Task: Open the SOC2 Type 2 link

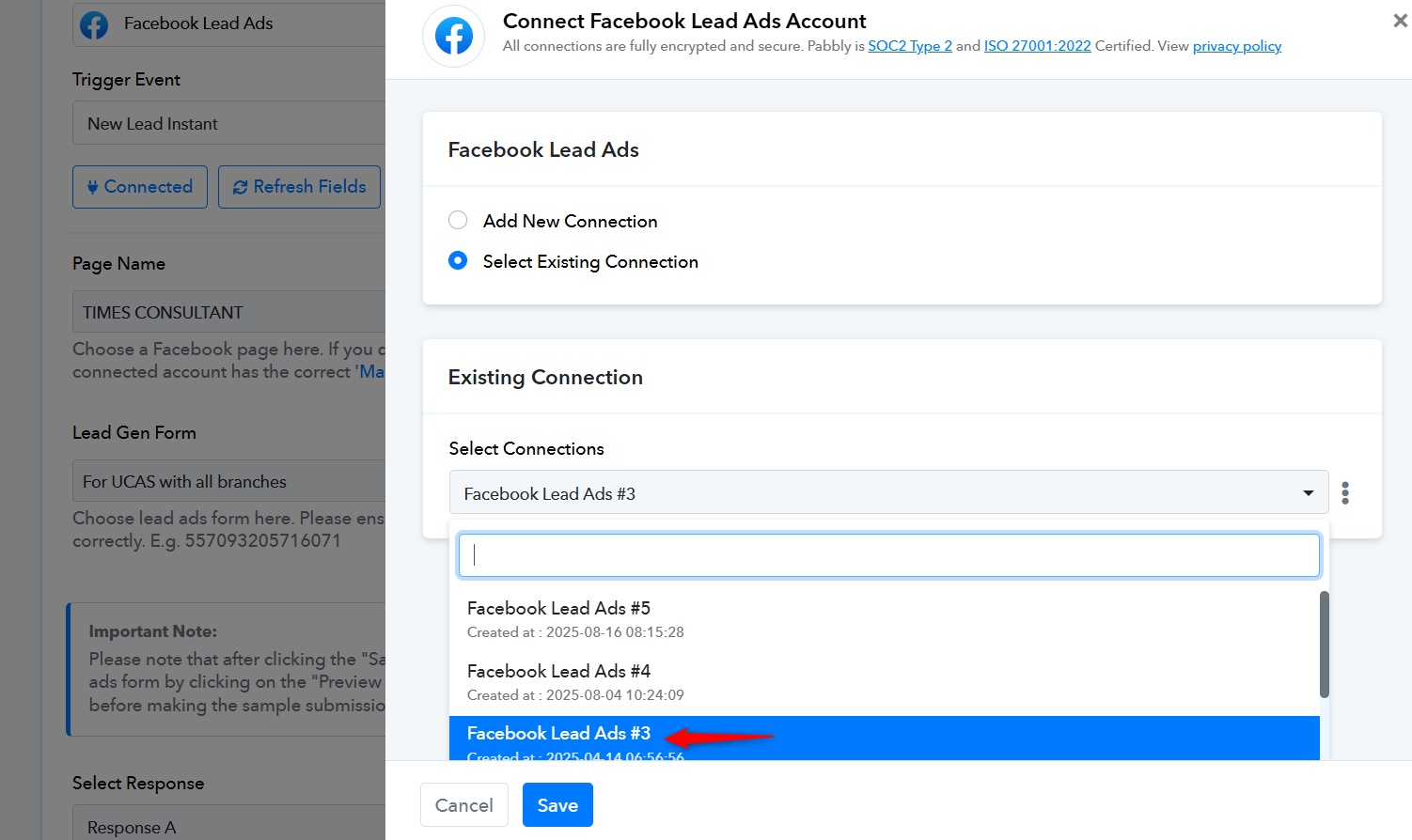Action: pos(910,46)
